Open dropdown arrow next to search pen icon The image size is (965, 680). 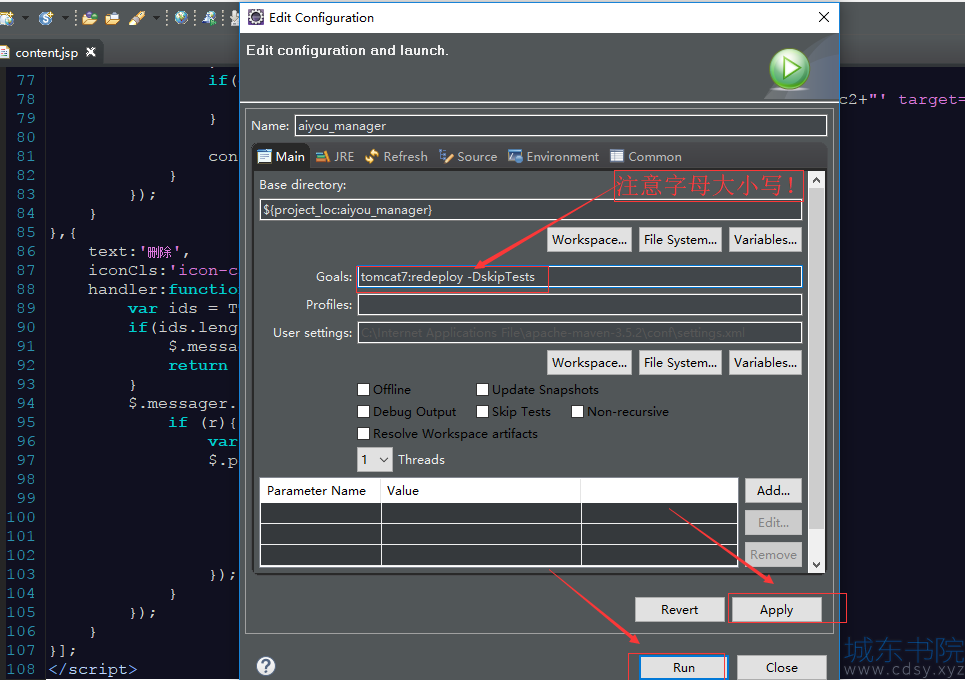click(x=156, y=18)
